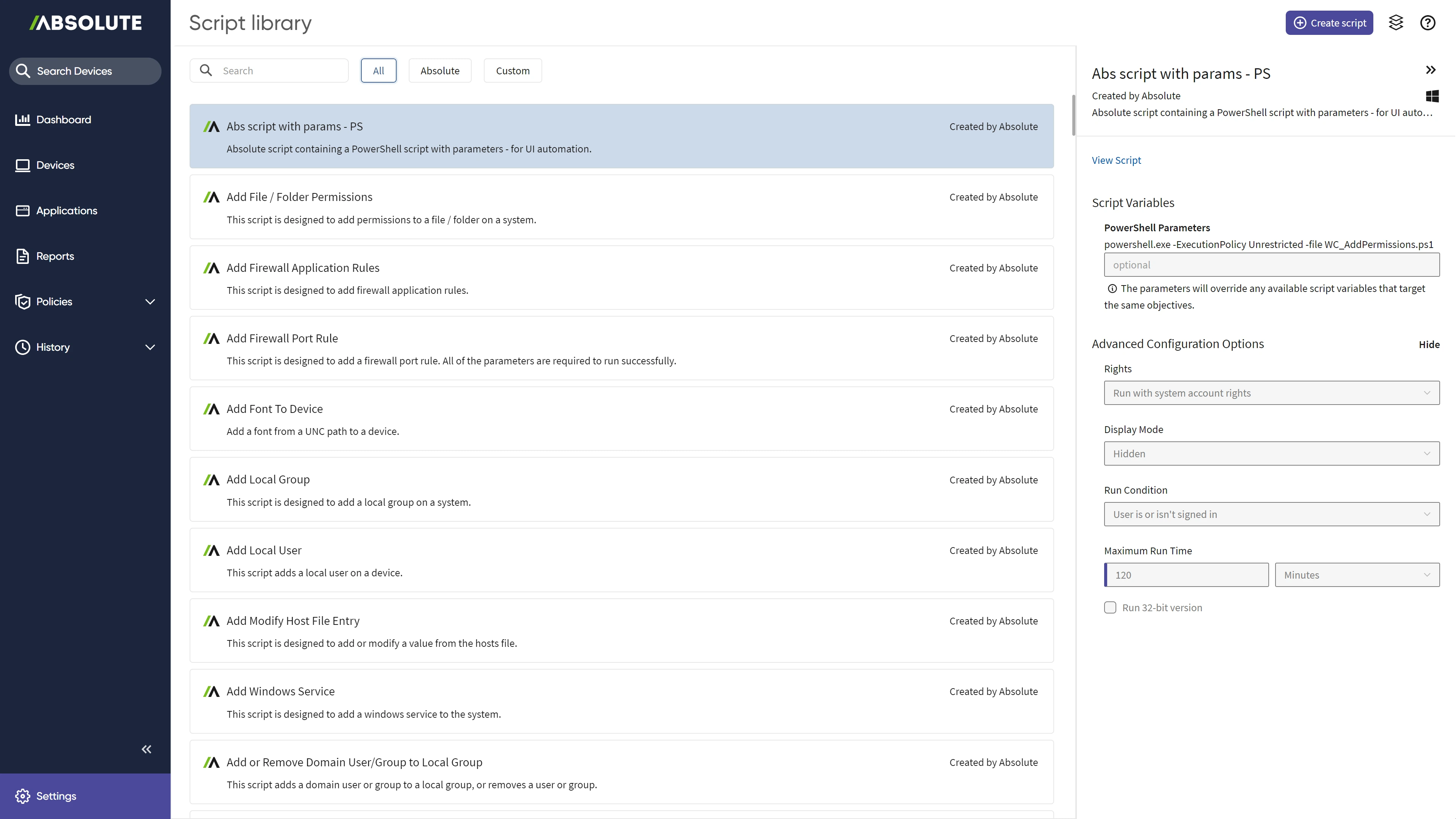Click the Absolute icon on Add Modify Host File Entry row
Viewport: 1456px width, 819px height.
[212, 621]
